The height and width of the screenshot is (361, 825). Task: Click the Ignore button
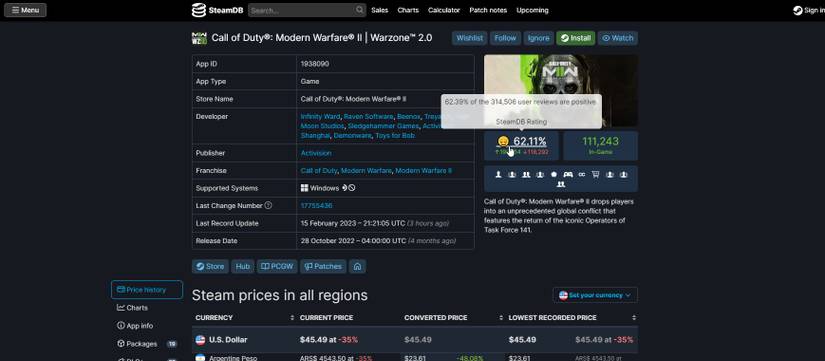point(538,38)
